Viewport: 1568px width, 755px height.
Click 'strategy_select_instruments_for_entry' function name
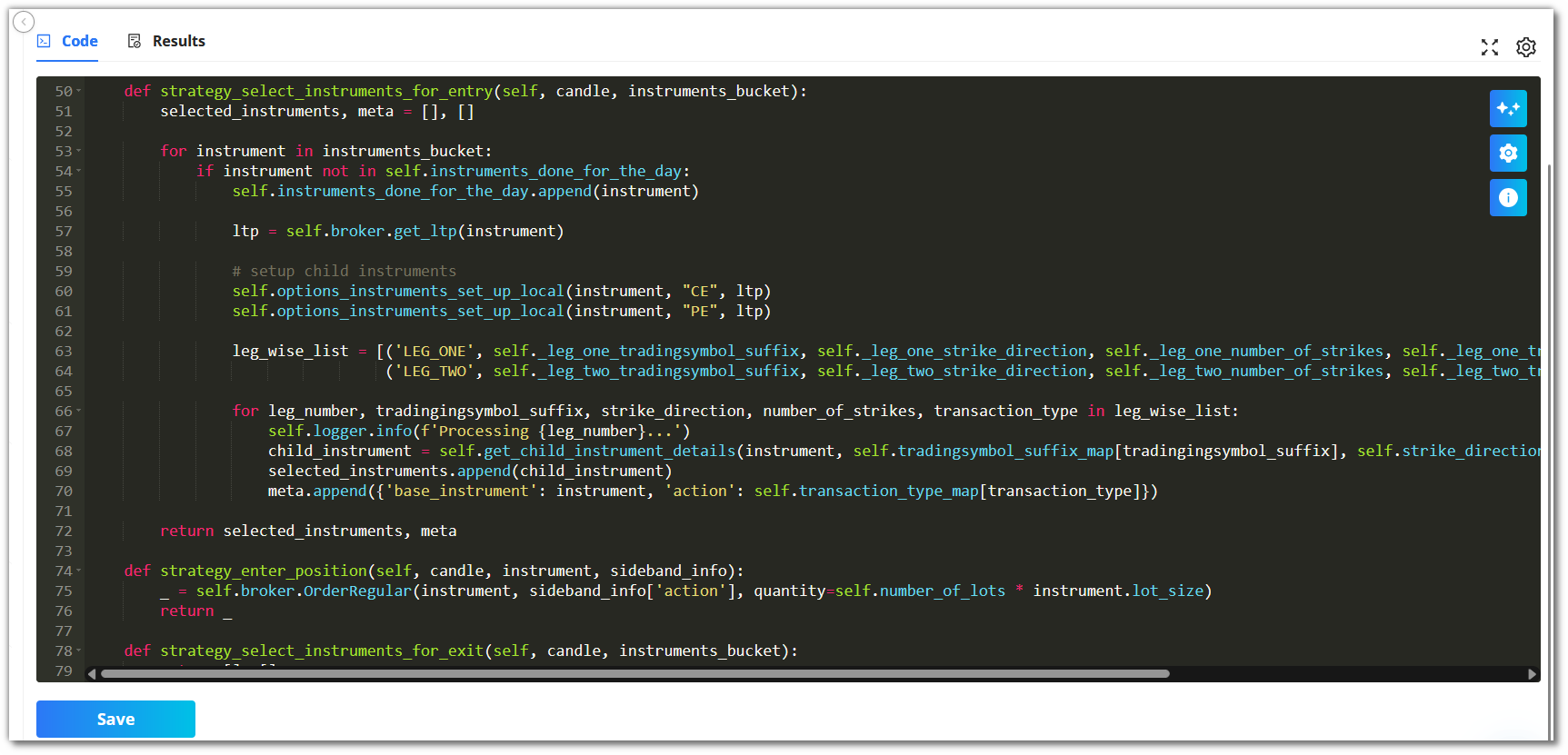pyautogui.click(x=326, y=91)
